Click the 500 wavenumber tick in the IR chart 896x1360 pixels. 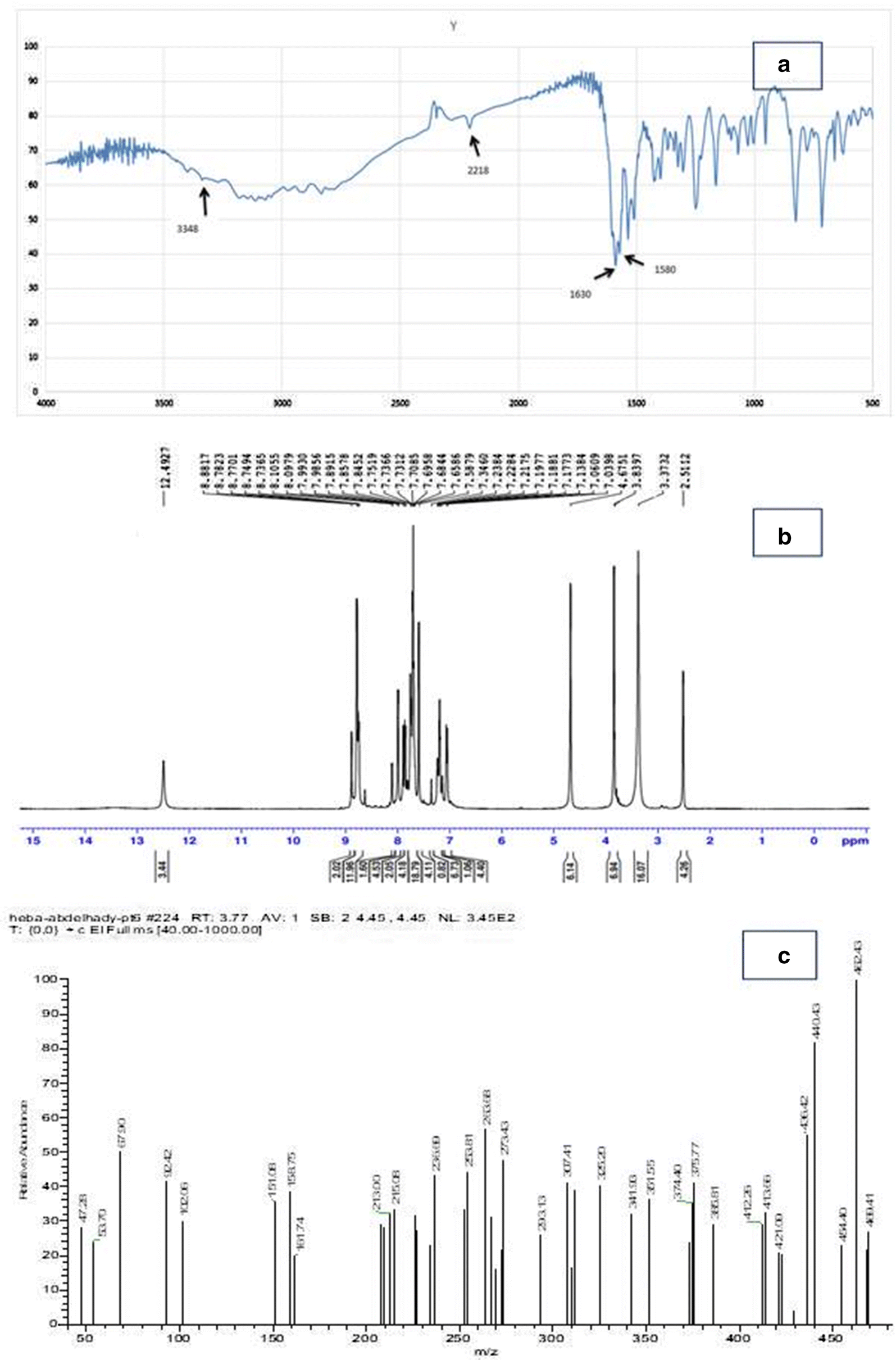(872, 404)
